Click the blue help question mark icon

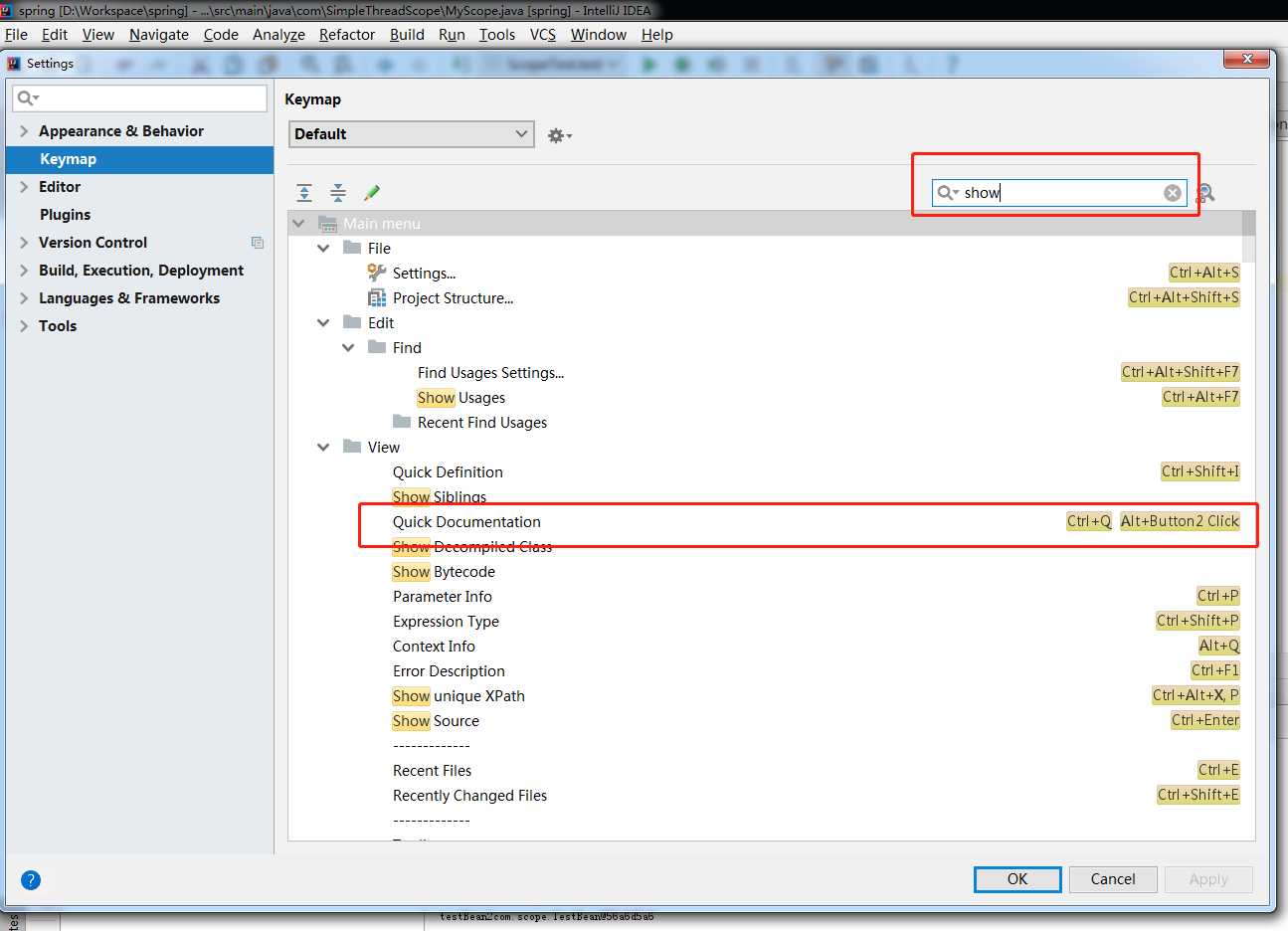pyautogui.click(x=31, y=880)
